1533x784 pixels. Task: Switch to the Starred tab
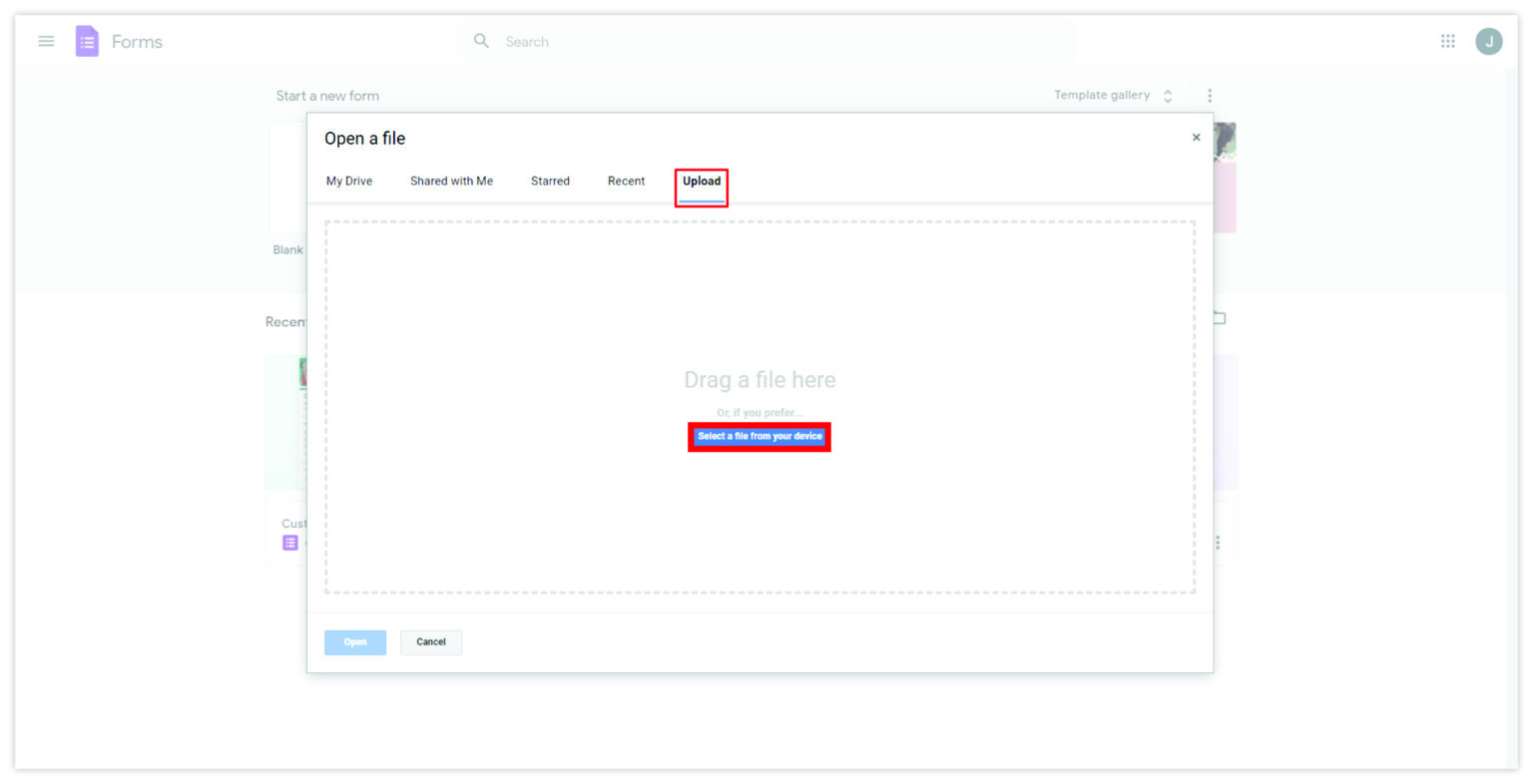click(x=550, y=181)
